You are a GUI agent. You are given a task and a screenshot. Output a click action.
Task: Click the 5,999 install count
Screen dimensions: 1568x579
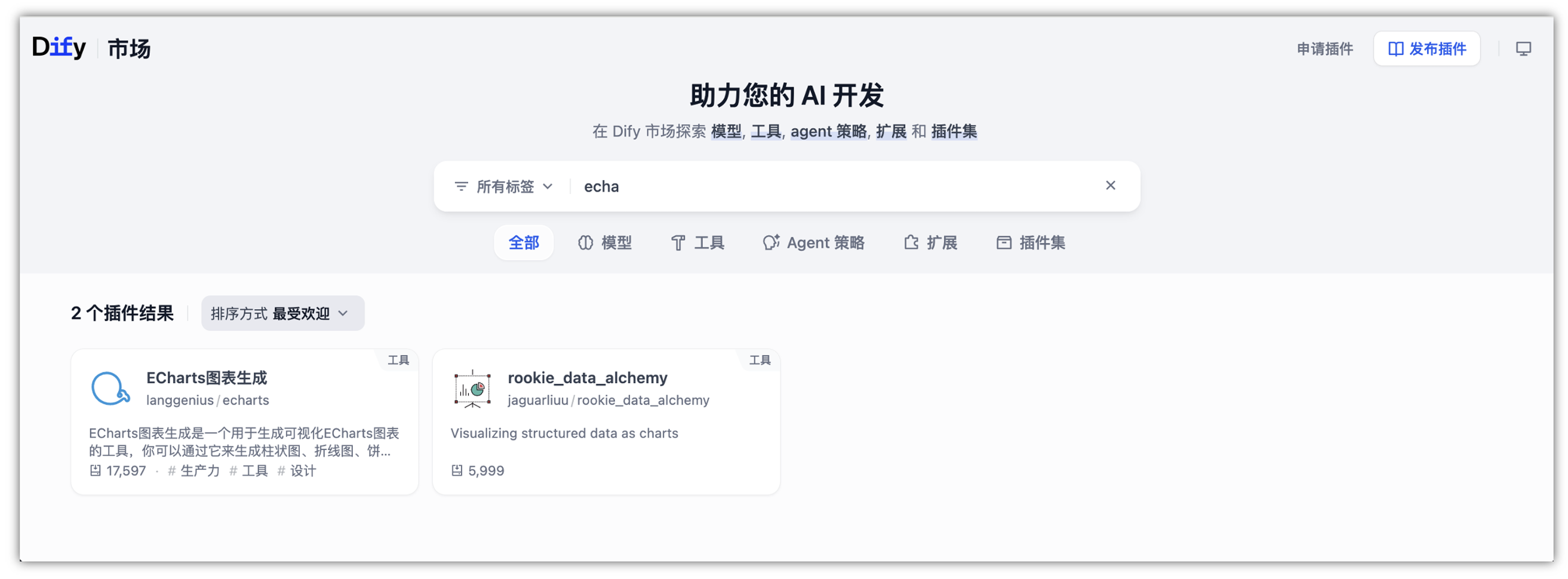[478, 471]
